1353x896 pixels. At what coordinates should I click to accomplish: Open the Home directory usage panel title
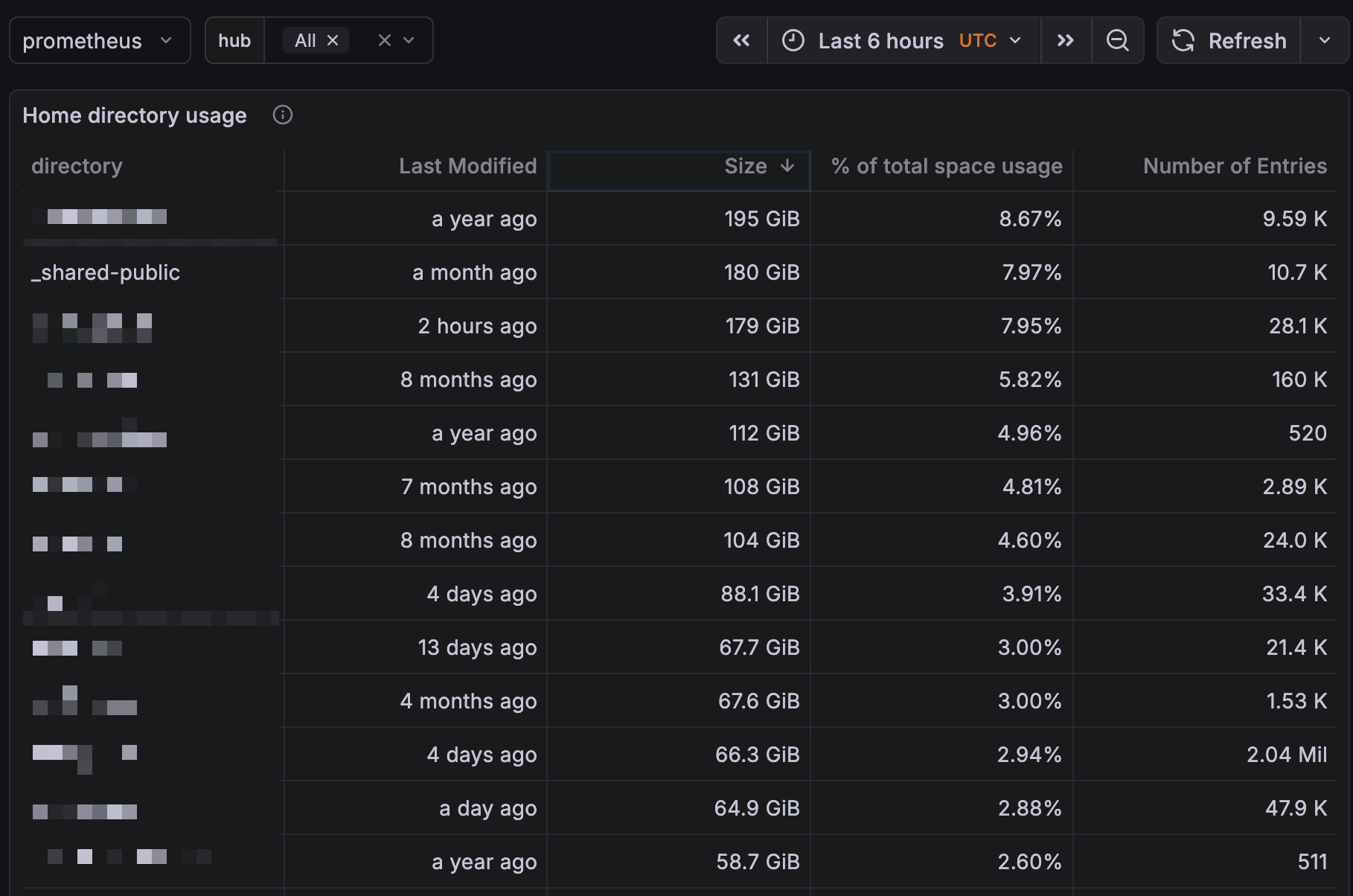coord(135,115)
